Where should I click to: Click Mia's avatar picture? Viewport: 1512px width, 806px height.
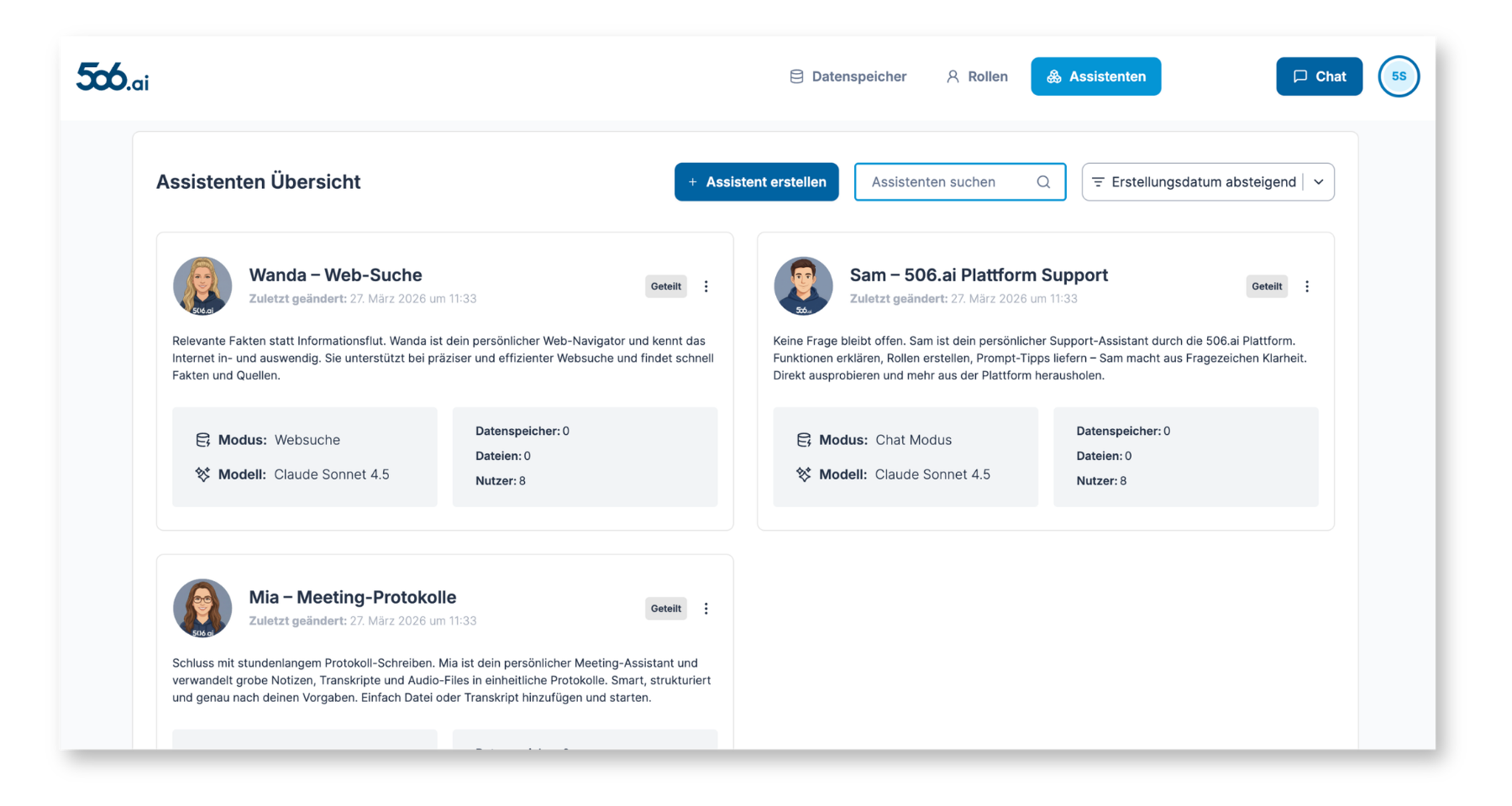click(x=202, y=609)
